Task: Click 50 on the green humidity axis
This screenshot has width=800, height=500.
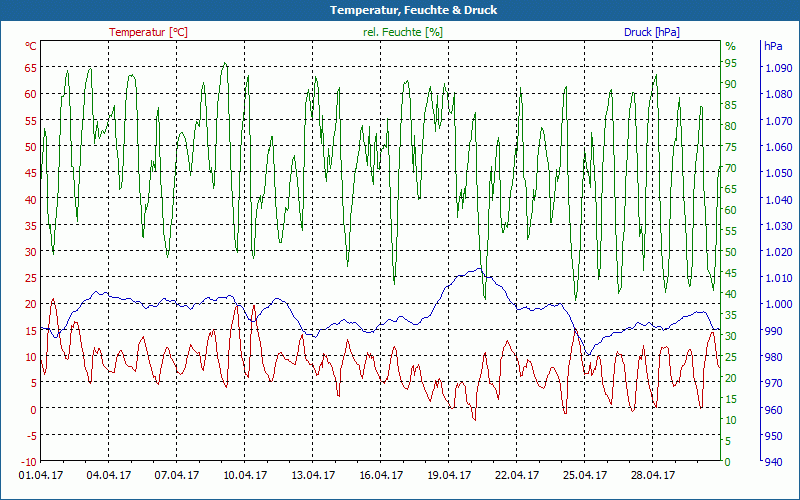Action: [x=731, y=252]
